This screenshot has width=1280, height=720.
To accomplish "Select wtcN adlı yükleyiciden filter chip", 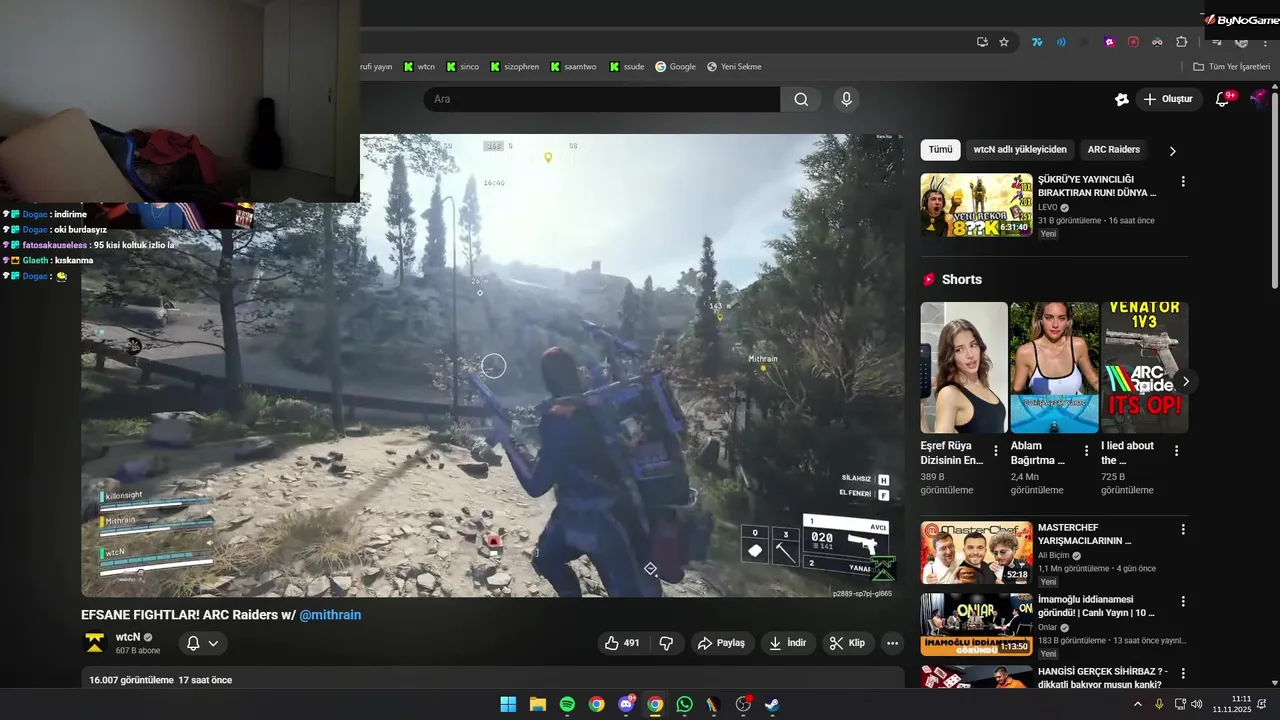I will [1020, 150].
